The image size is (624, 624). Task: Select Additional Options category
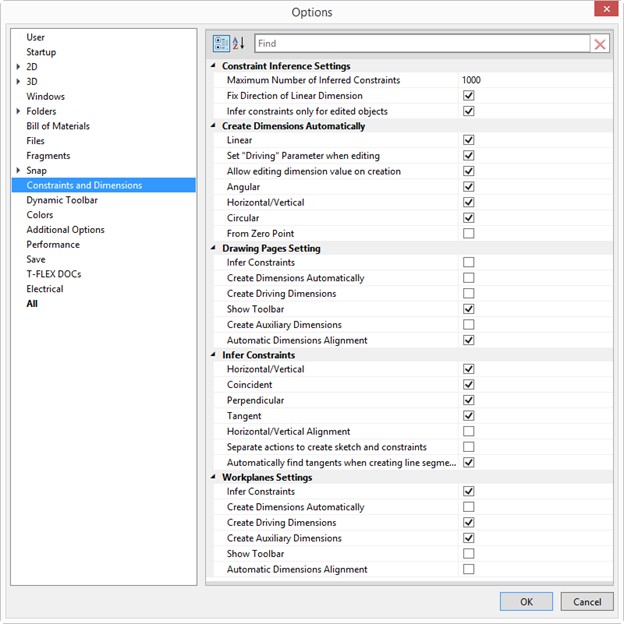point(66,230)
